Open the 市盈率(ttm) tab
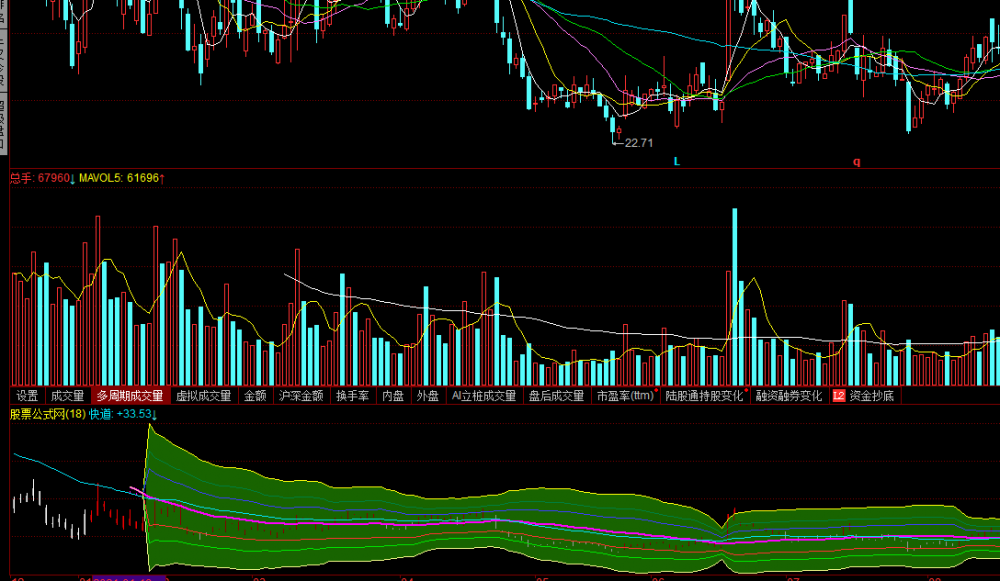 tap(626, 396)
